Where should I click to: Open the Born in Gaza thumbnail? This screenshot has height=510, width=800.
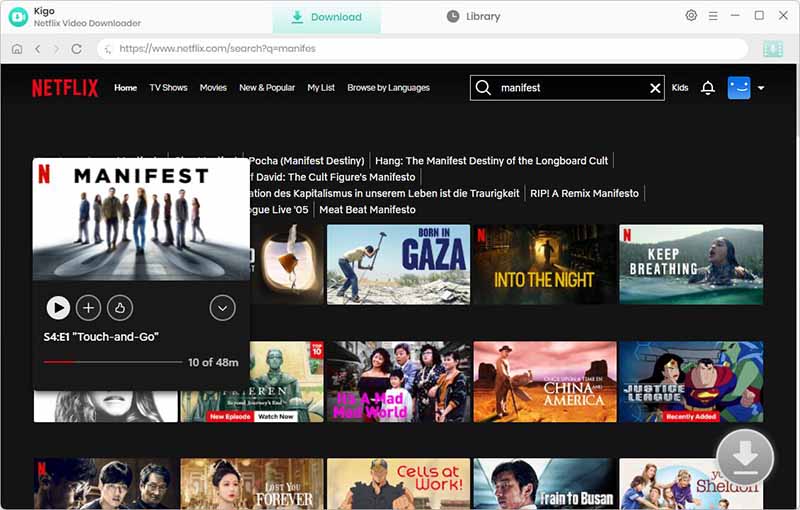point(398,265)
